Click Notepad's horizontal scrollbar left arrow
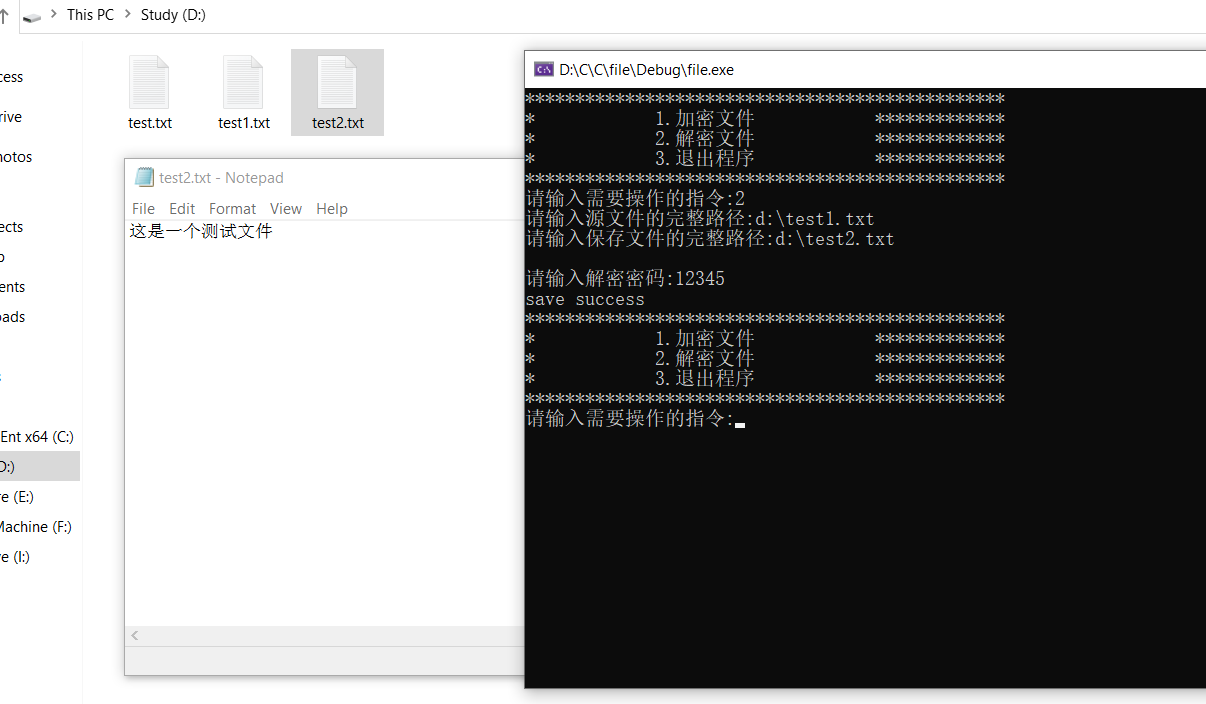The height and width of the screenshot is (704, 1206). (x=135, y=636)
